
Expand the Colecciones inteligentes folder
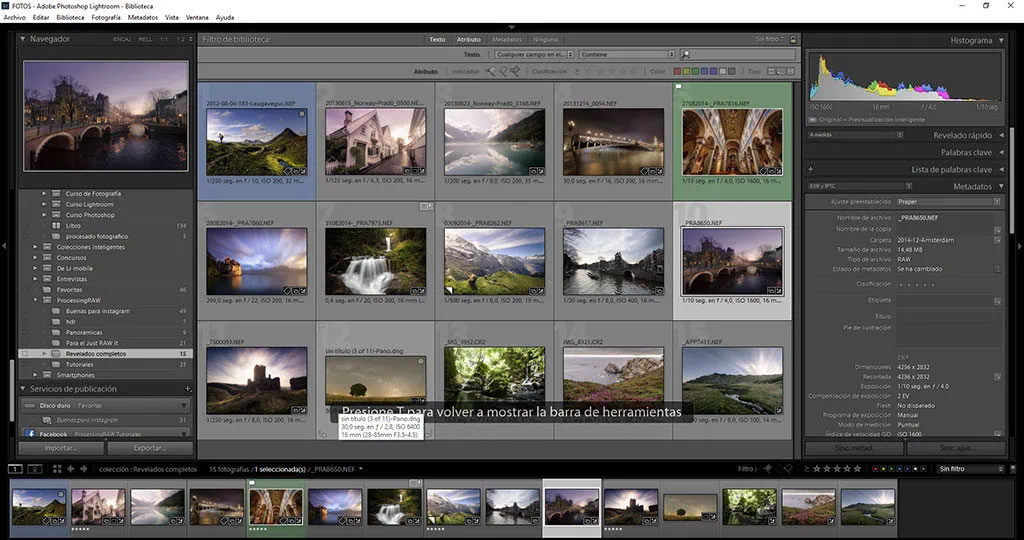[x=35, y=247]
